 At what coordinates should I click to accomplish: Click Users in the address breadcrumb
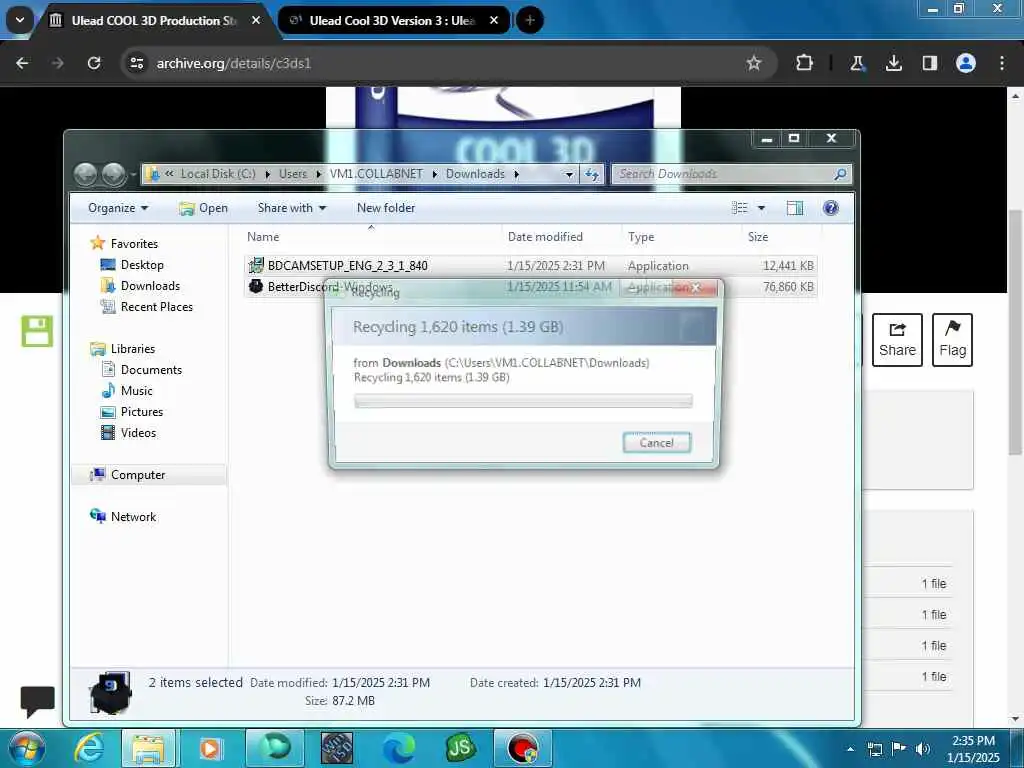pos(293,174)
